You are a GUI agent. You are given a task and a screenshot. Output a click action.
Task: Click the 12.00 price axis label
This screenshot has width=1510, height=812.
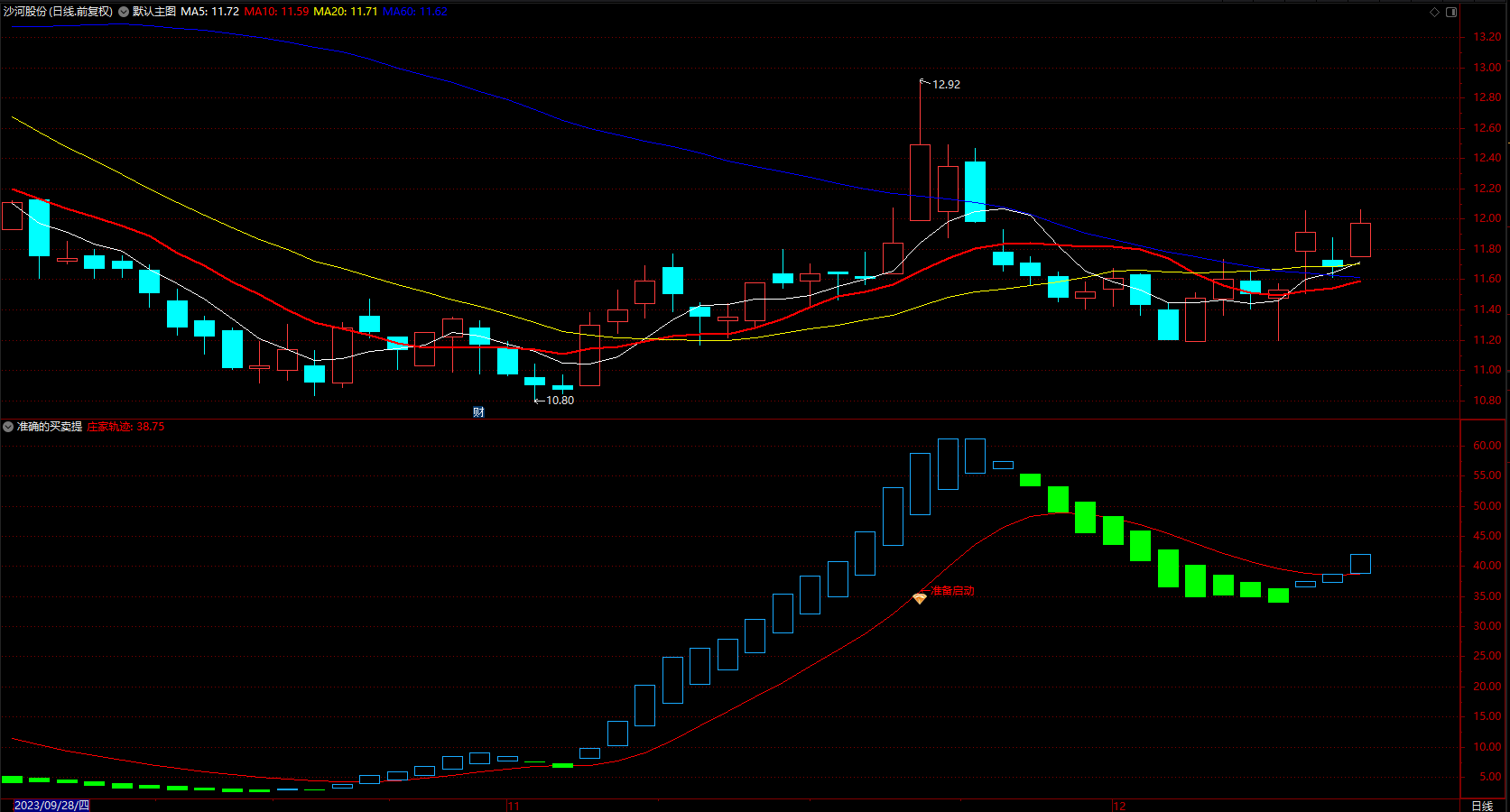(x=1487, y=218)
